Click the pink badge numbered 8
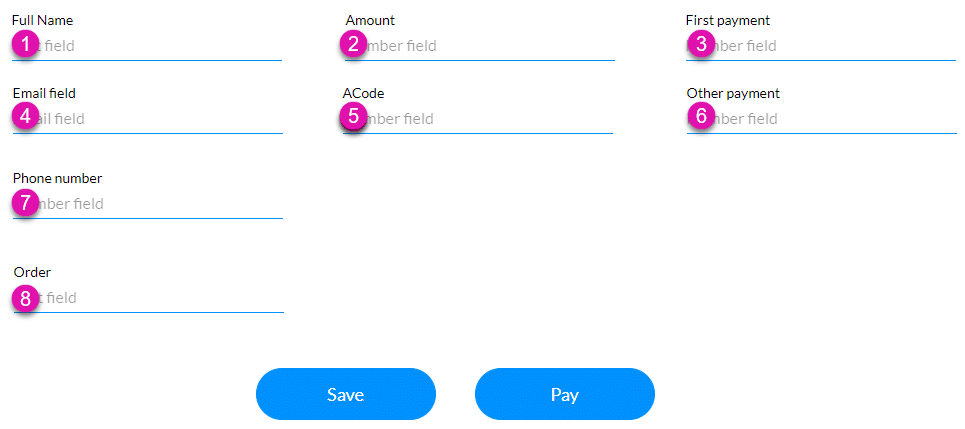This screenshot has height=429, width=965. click(25, 297)
